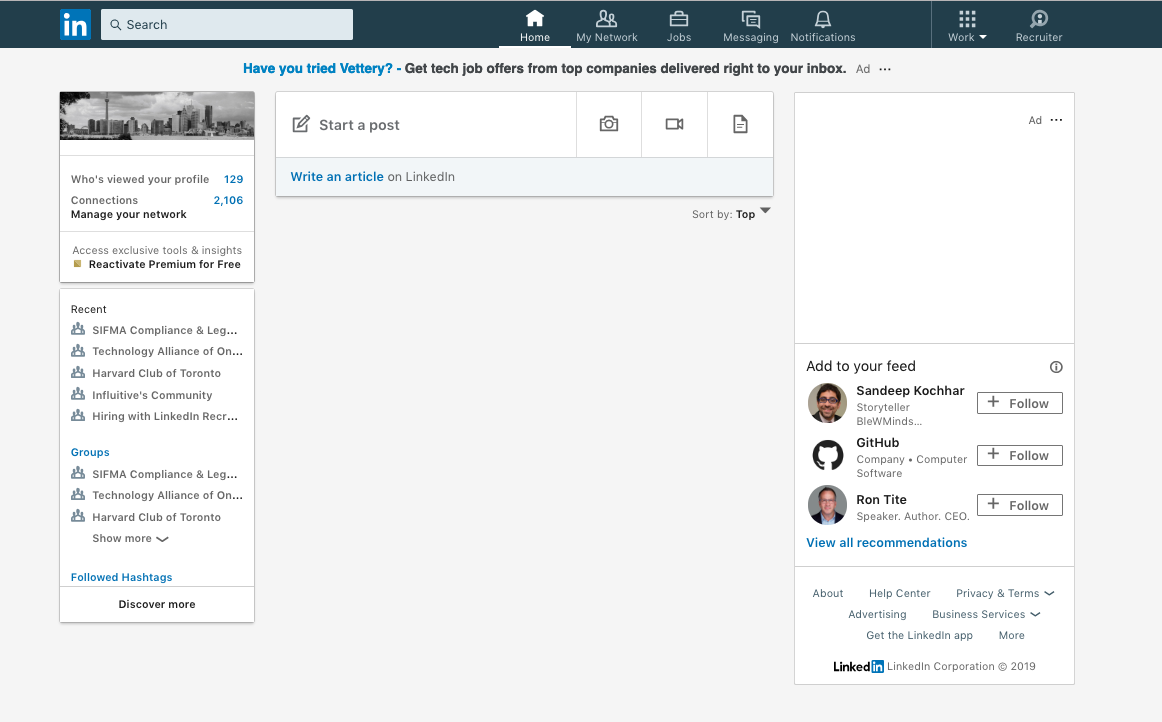The width and height of the screenshot is (1162, 722).
Task: Select the Jobs icon in the navbar
Action: point(679,24)
